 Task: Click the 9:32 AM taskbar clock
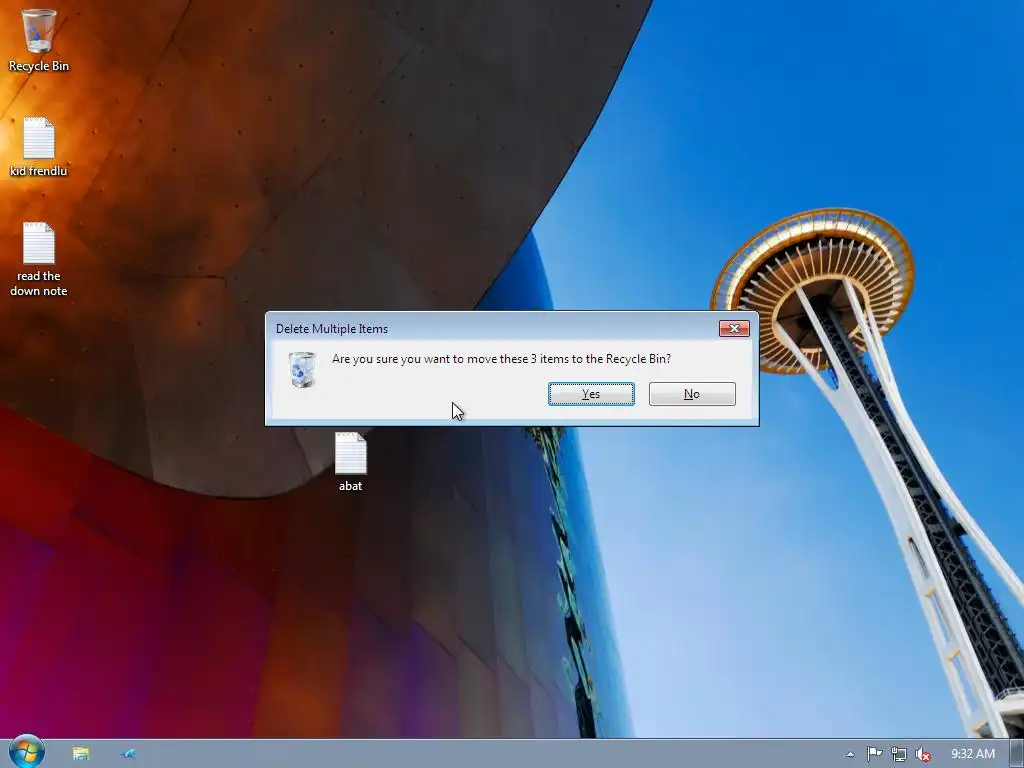point(972,754)
